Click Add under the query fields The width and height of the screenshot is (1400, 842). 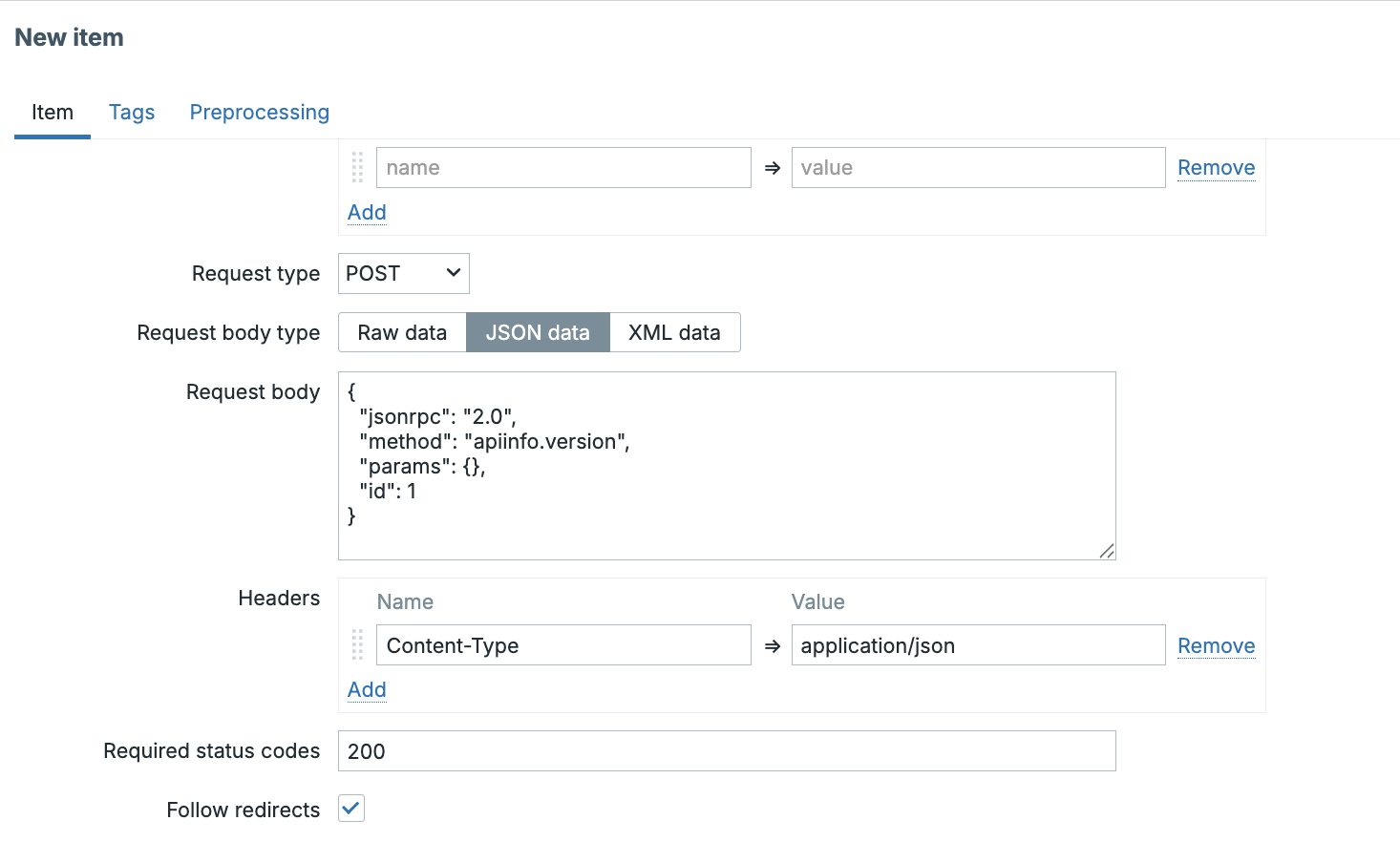click(x=366, y=212)
